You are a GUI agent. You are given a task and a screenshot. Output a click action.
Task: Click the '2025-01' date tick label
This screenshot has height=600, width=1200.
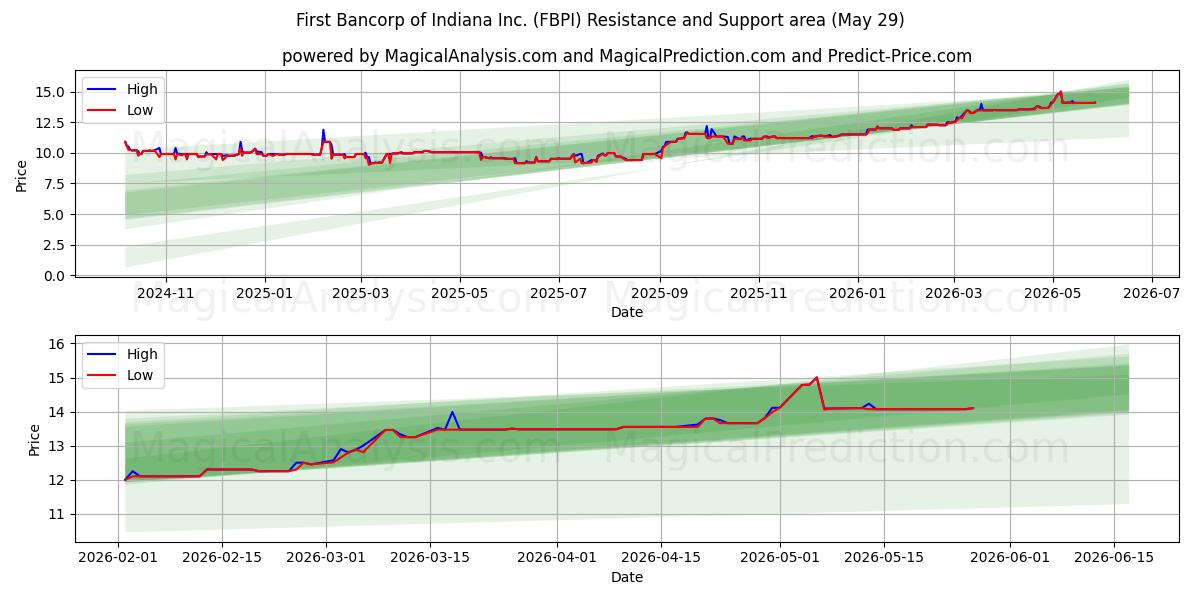pos(265,294)
